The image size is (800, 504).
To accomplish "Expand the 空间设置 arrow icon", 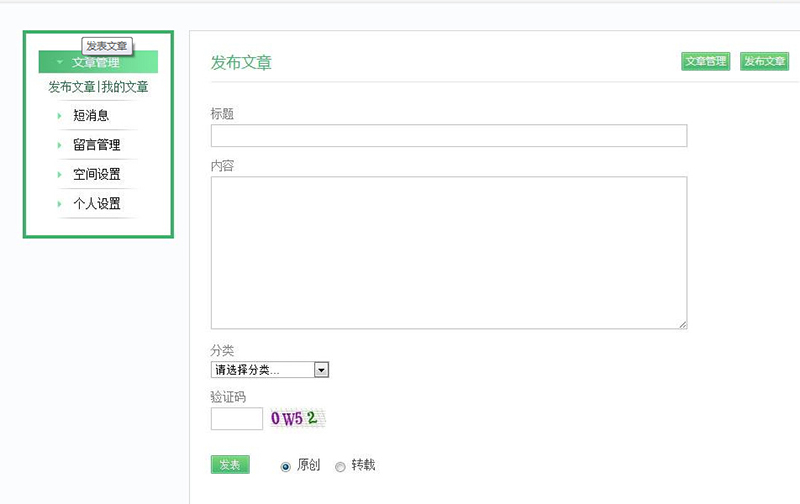I will point(59,174).
